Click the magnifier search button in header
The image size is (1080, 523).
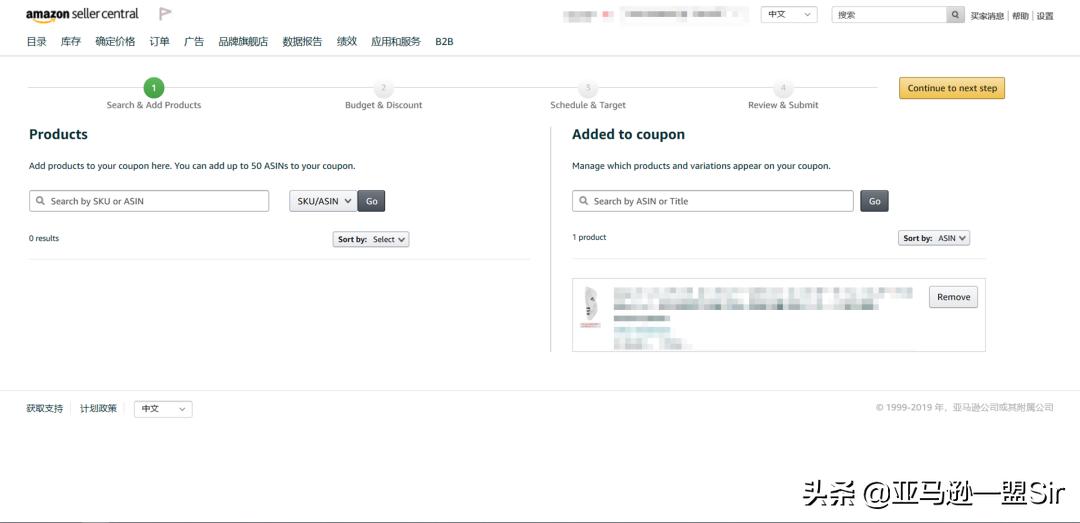956,15
